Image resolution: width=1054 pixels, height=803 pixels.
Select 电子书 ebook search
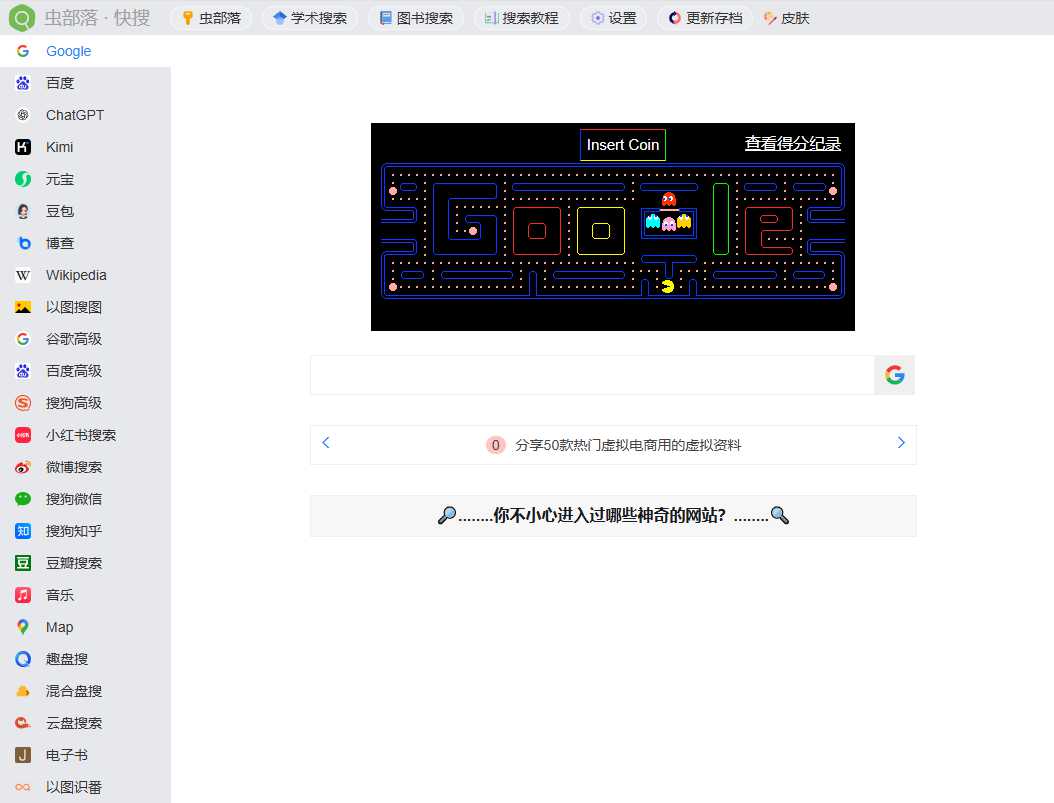click(x=59, y=755)
